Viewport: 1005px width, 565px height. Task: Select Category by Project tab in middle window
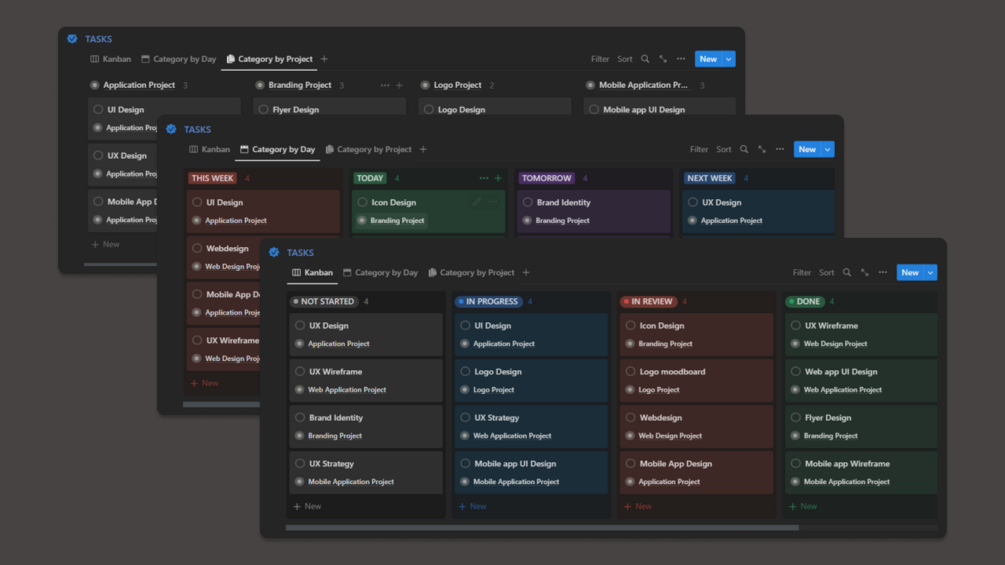[x=369, y=149]
